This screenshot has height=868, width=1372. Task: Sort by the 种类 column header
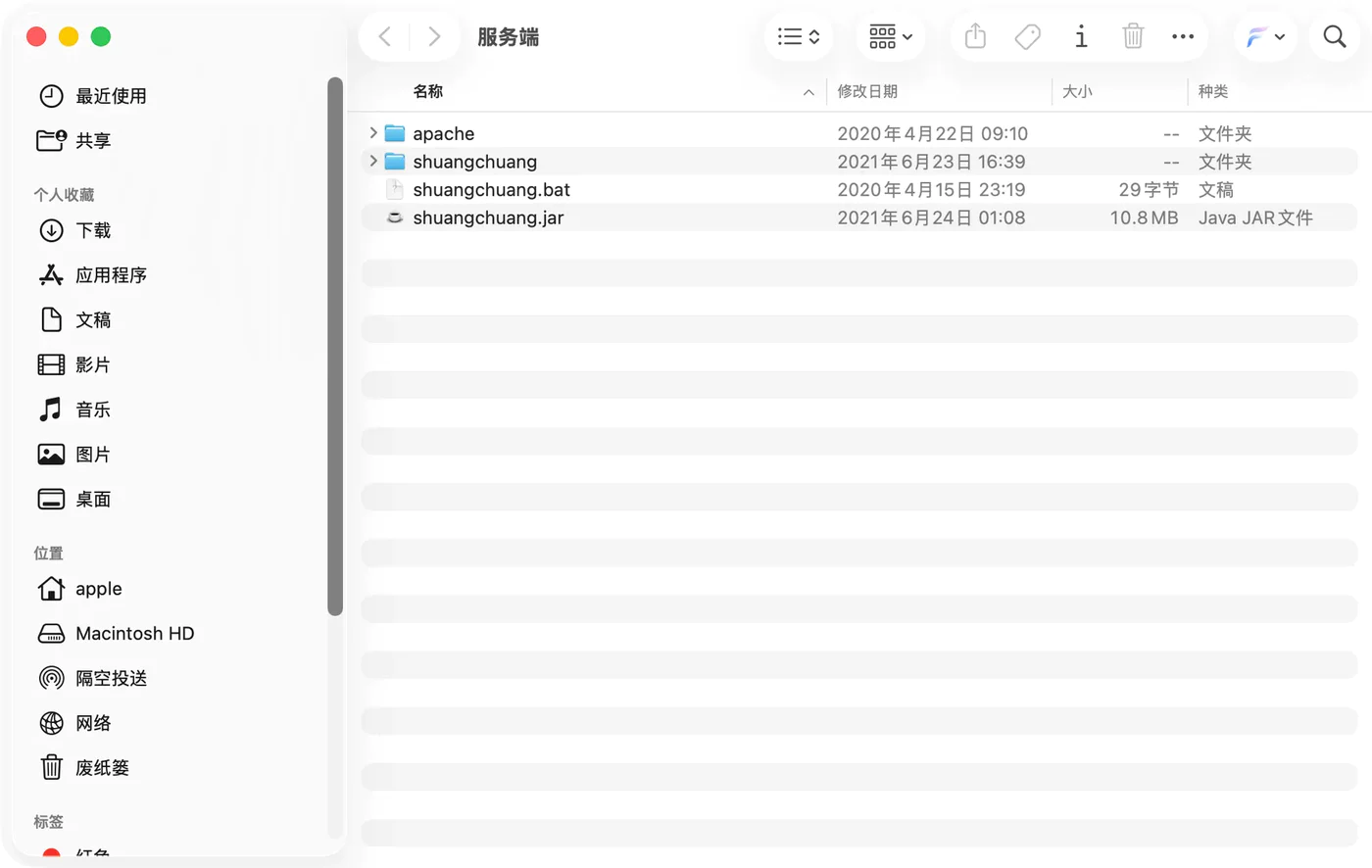(1213, 91)
